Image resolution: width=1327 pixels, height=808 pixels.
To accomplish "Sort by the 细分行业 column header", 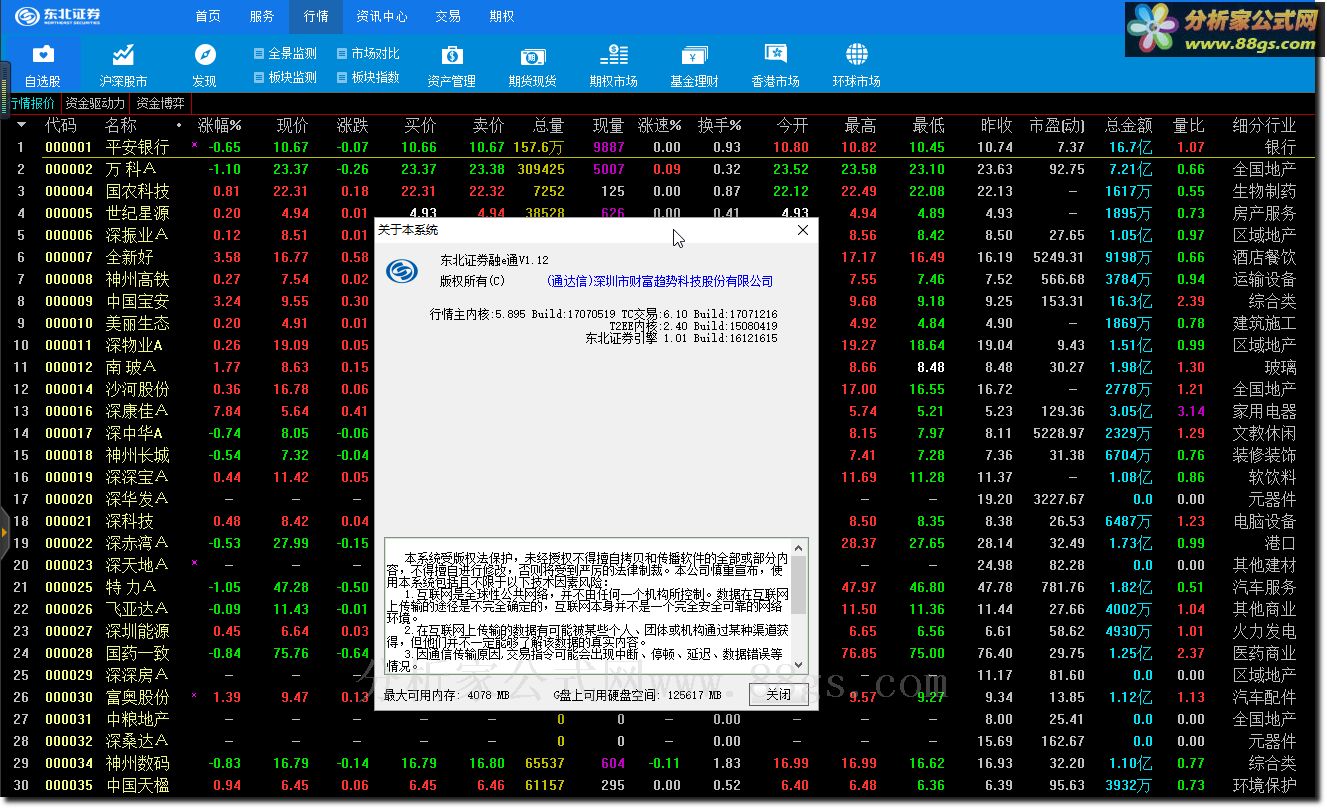I will 1264,125.
